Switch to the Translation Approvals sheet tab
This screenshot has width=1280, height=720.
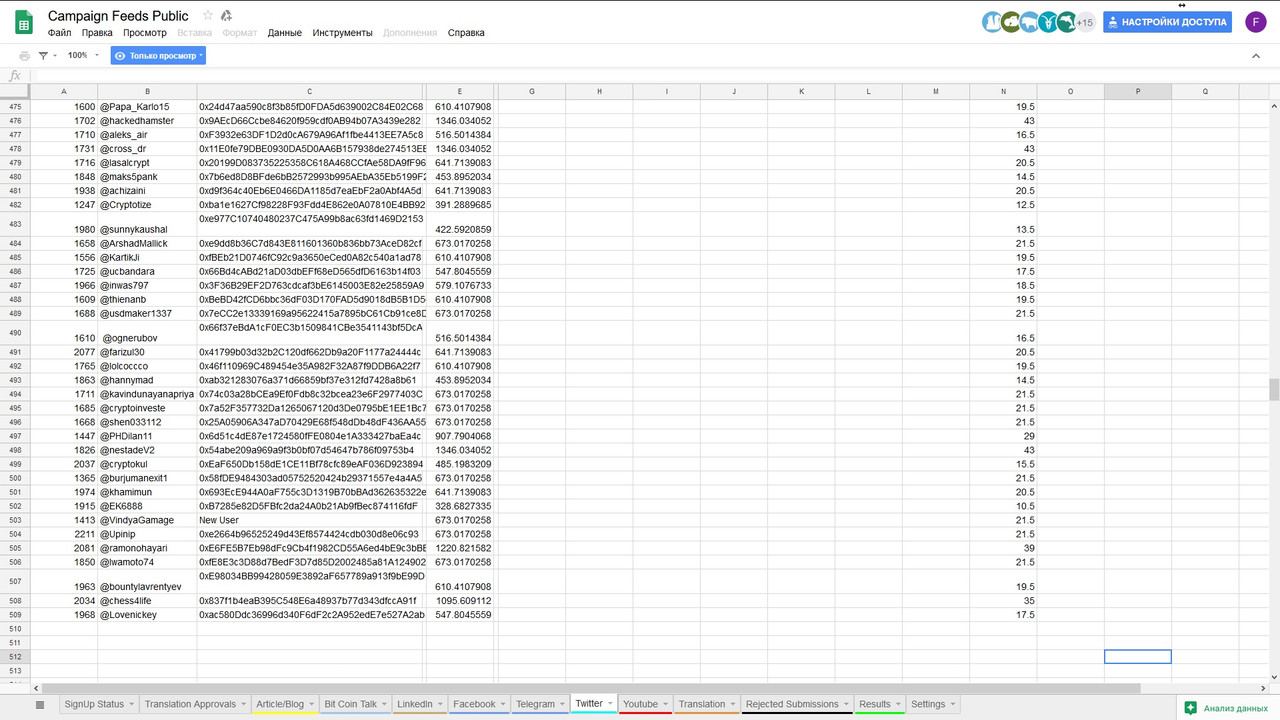pyautogui.click(x=190, y=704)
